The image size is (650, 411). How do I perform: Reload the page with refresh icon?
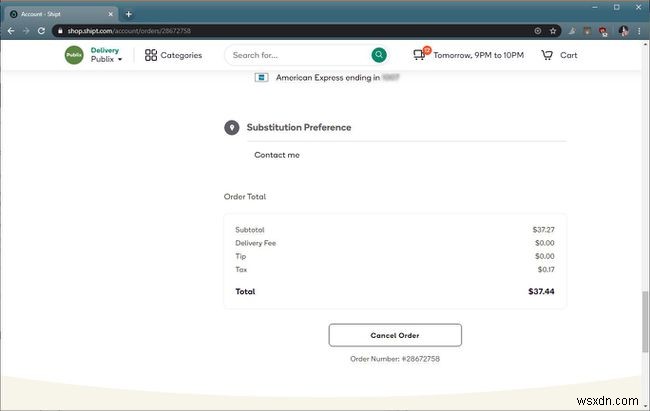tap(41, 31)
